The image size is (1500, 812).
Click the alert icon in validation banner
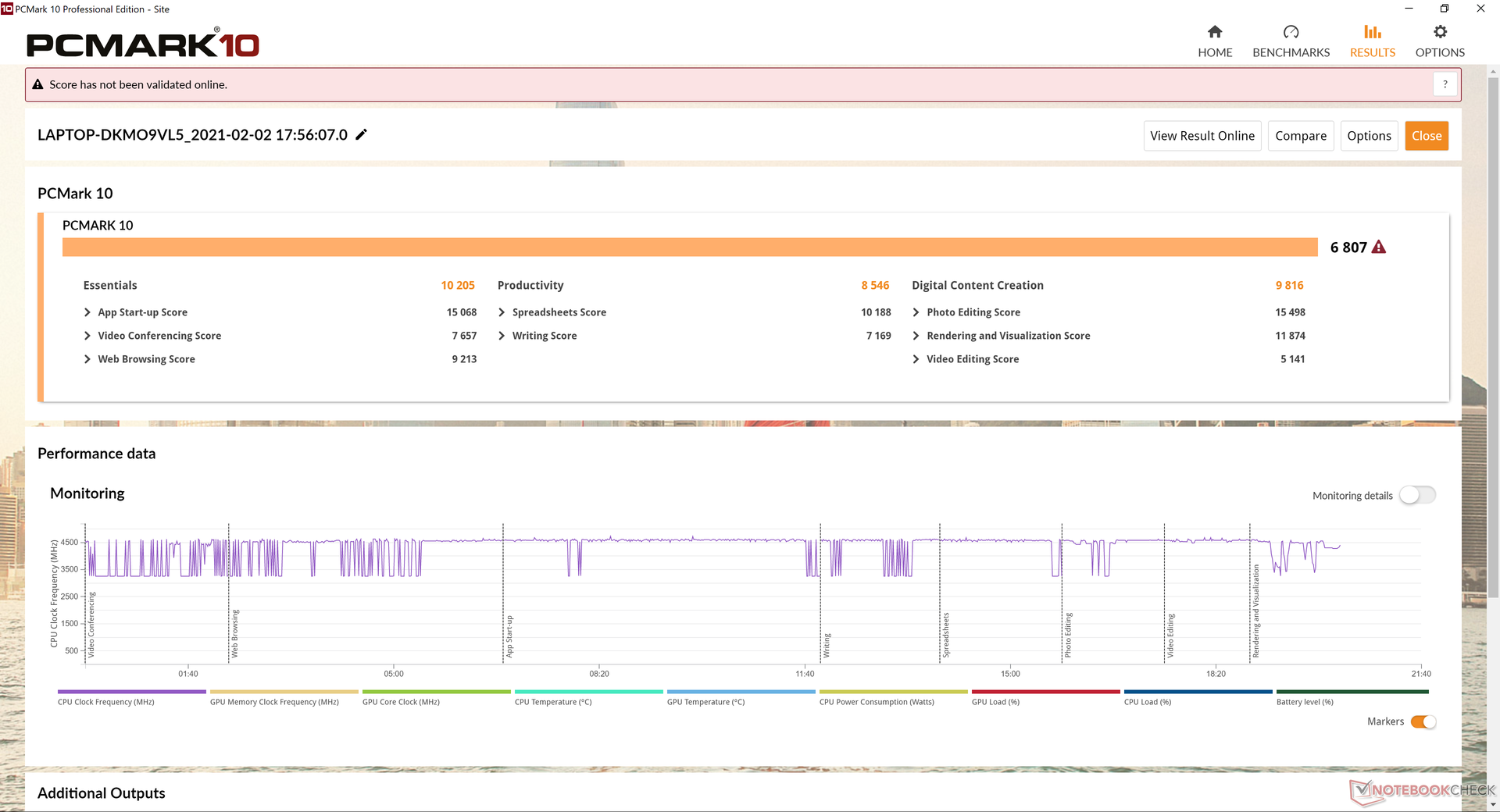[37, 84]
